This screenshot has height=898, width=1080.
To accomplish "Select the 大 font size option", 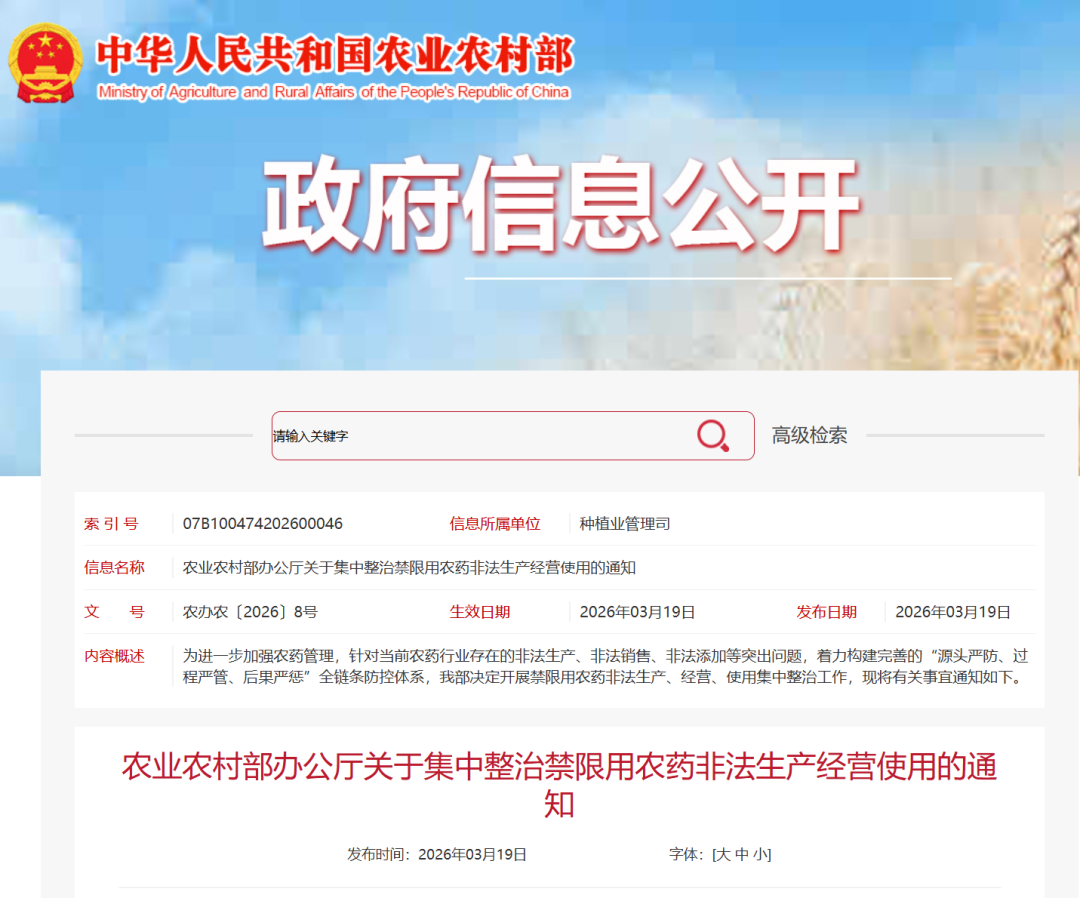I will [x=727, y=854].
